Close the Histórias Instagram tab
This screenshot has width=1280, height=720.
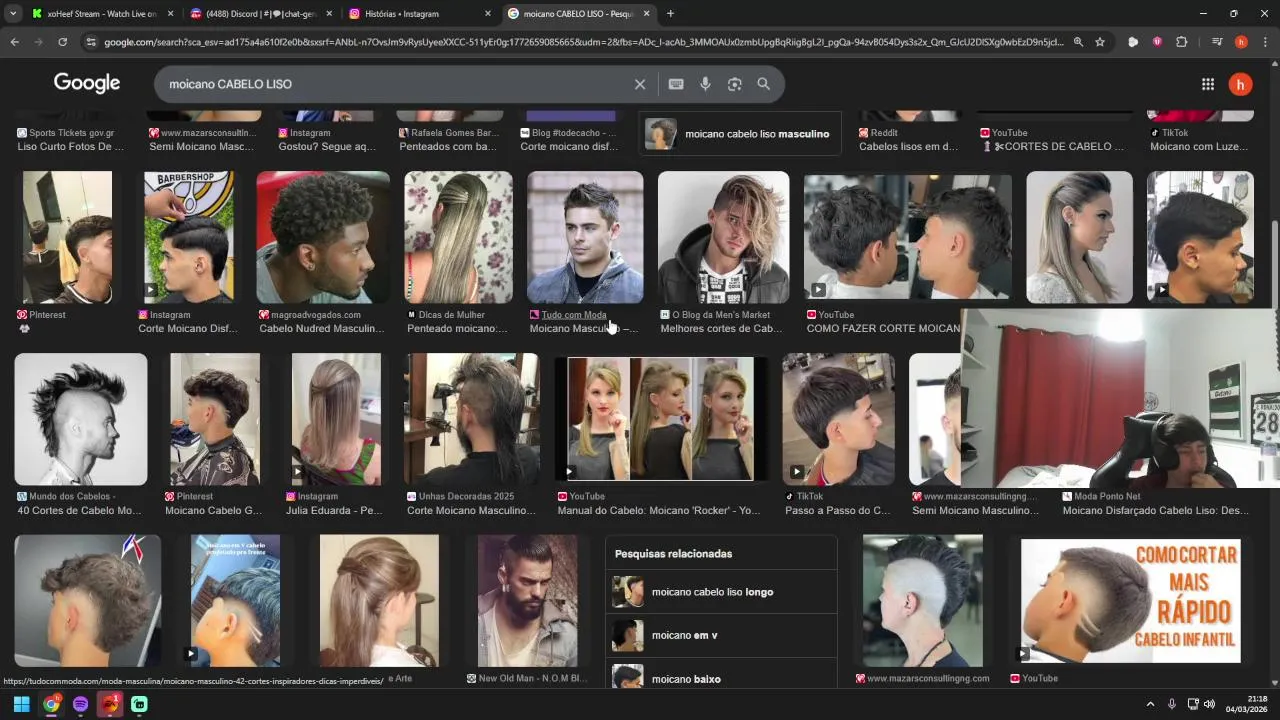(x=488, y=14)
